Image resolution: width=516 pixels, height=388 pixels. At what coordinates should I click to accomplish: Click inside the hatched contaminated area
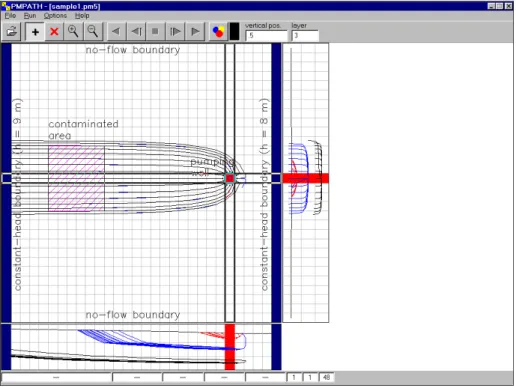click(x=76, y=178)
